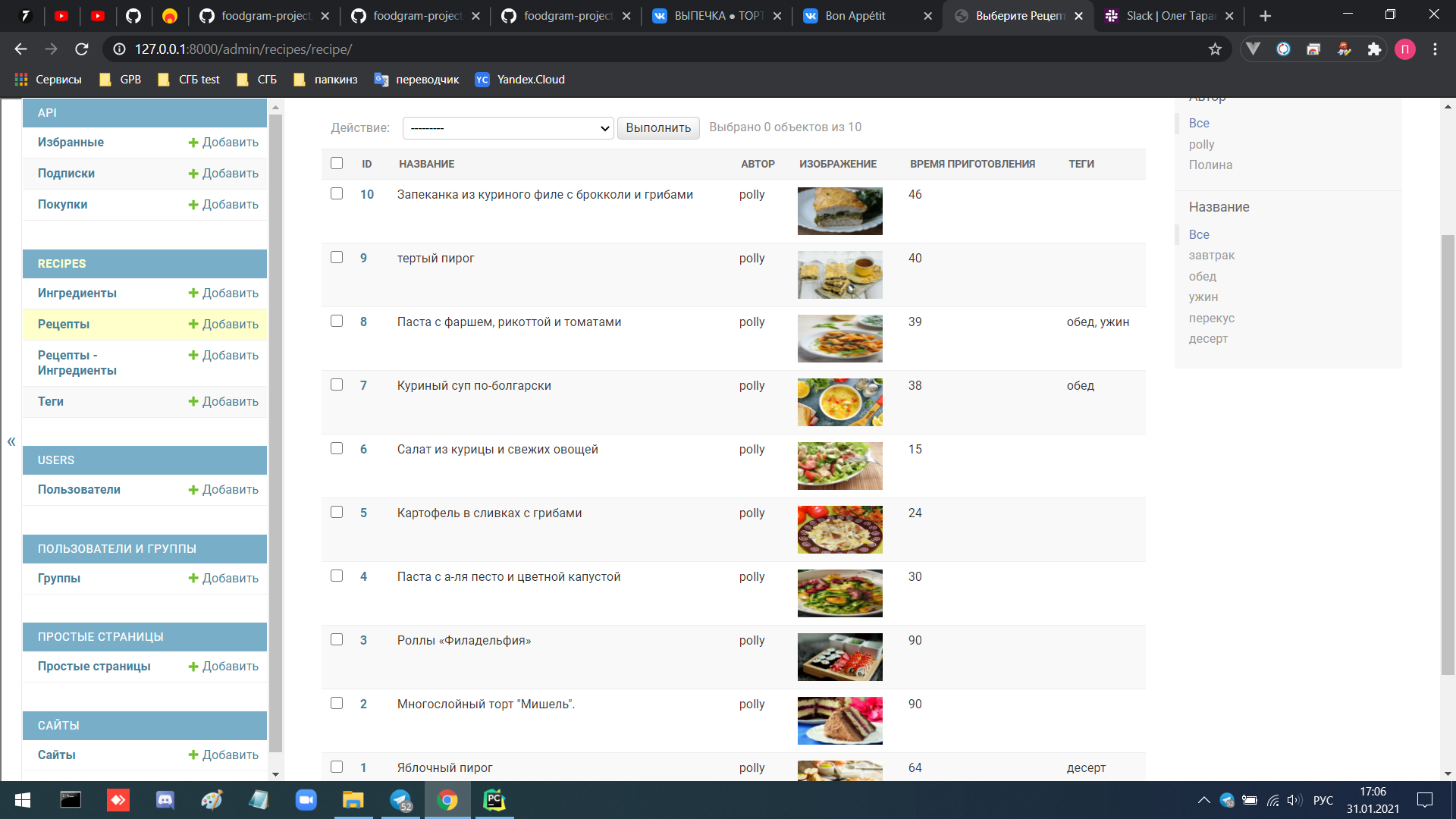Click the bookmark star icon in address bar

click(x=1215, y=49)
